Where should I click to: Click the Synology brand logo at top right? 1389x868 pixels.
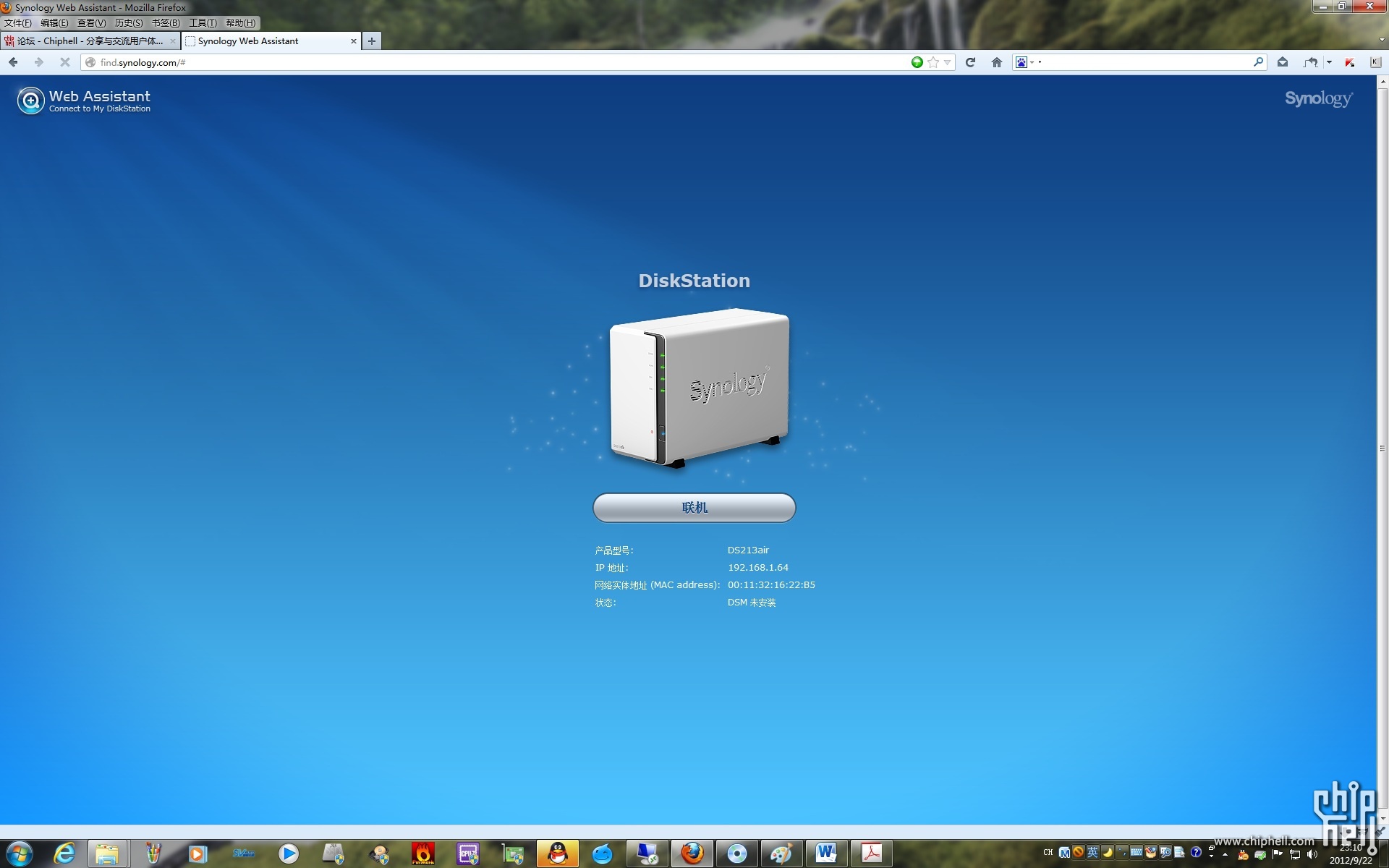pyautogui.click(x=1318, y=99)
